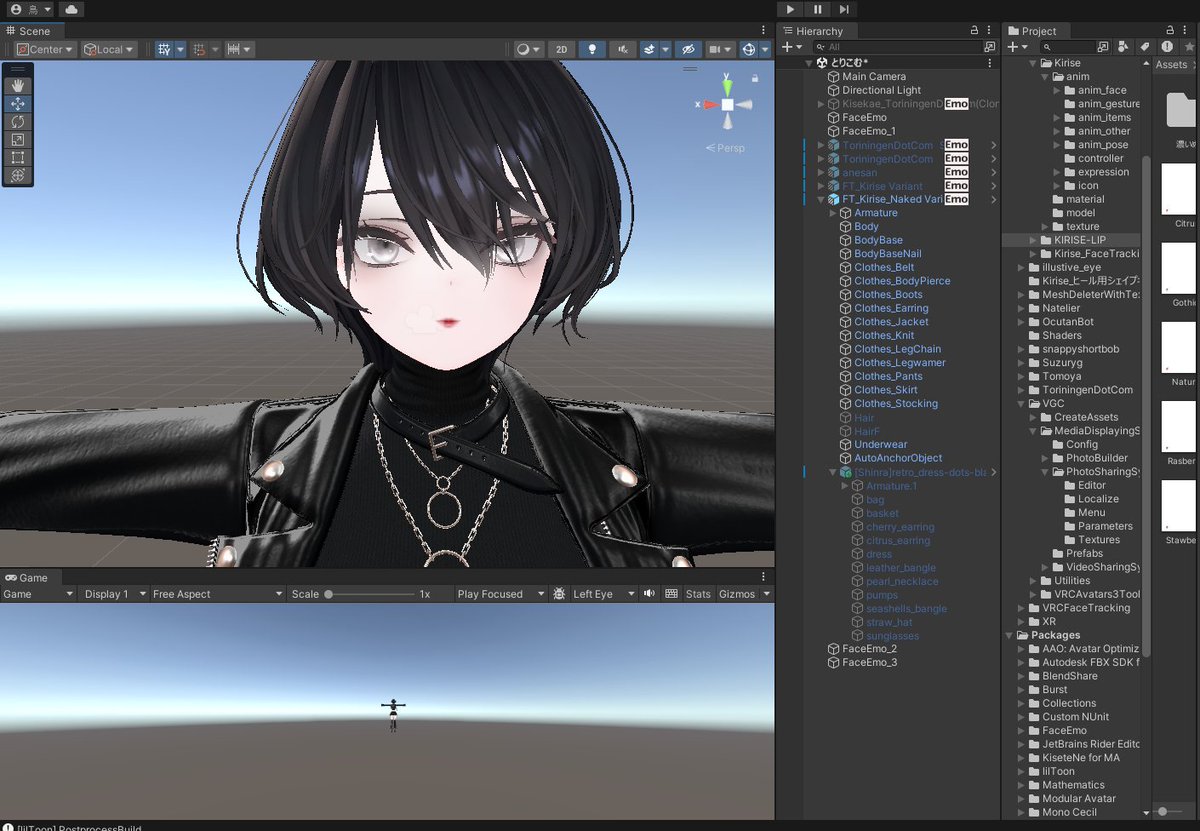Screen dimensions: 1200x831
Task: Click the Stats button
Action: (698, 594)
